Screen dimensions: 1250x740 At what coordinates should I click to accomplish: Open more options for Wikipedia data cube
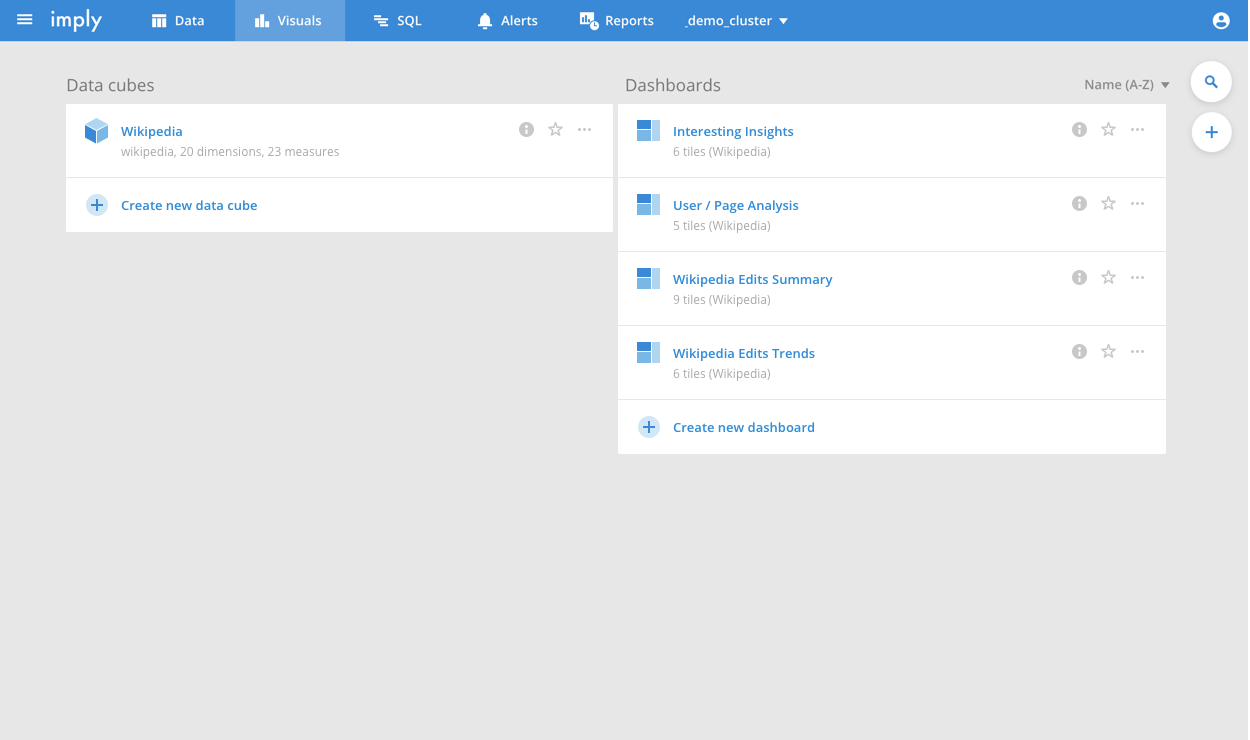pos(585,129)
